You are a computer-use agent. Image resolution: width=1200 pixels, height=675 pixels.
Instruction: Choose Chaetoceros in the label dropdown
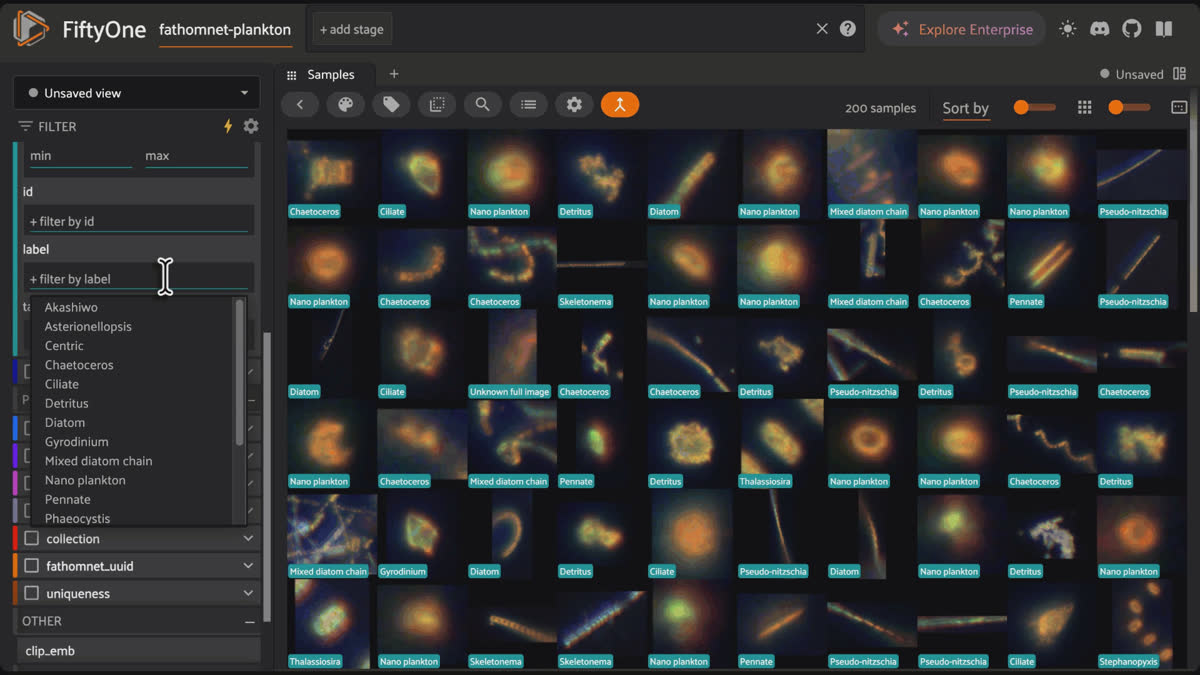79,365
